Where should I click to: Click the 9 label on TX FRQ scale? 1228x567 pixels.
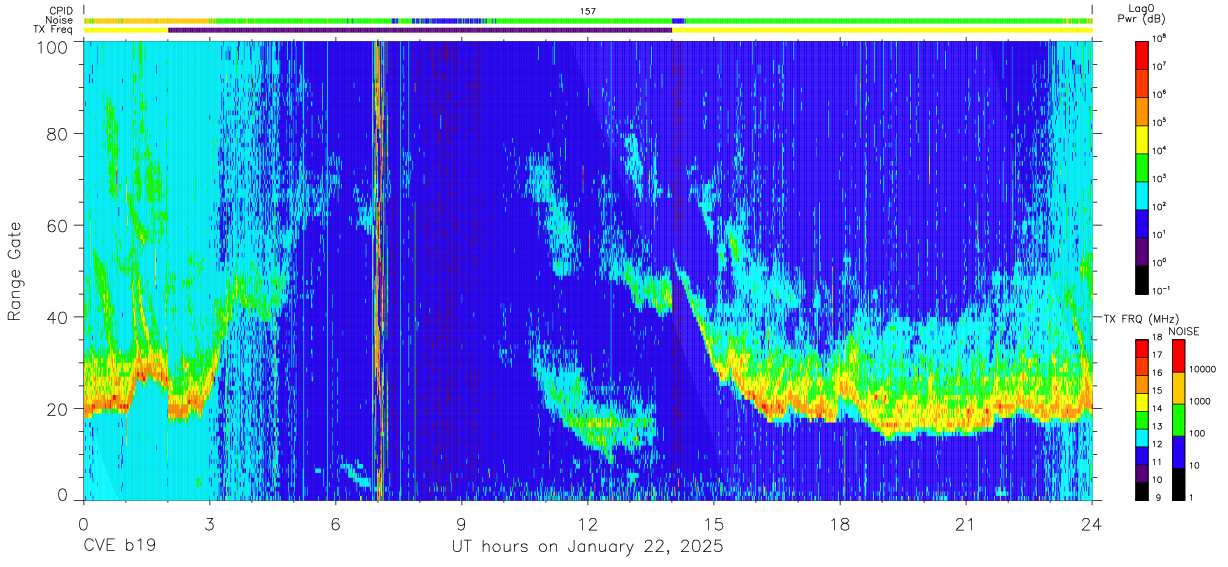coord(1156,497)
